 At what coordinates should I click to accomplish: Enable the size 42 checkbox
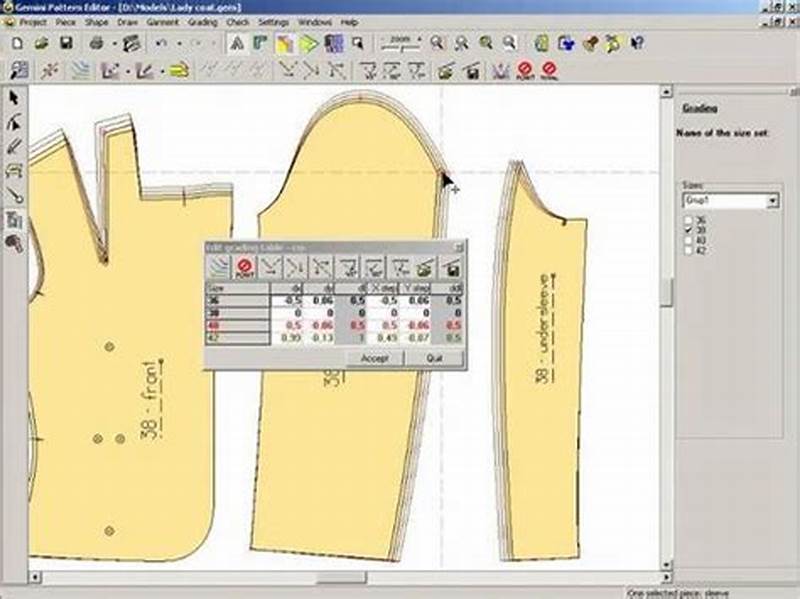tap(688, 249)
